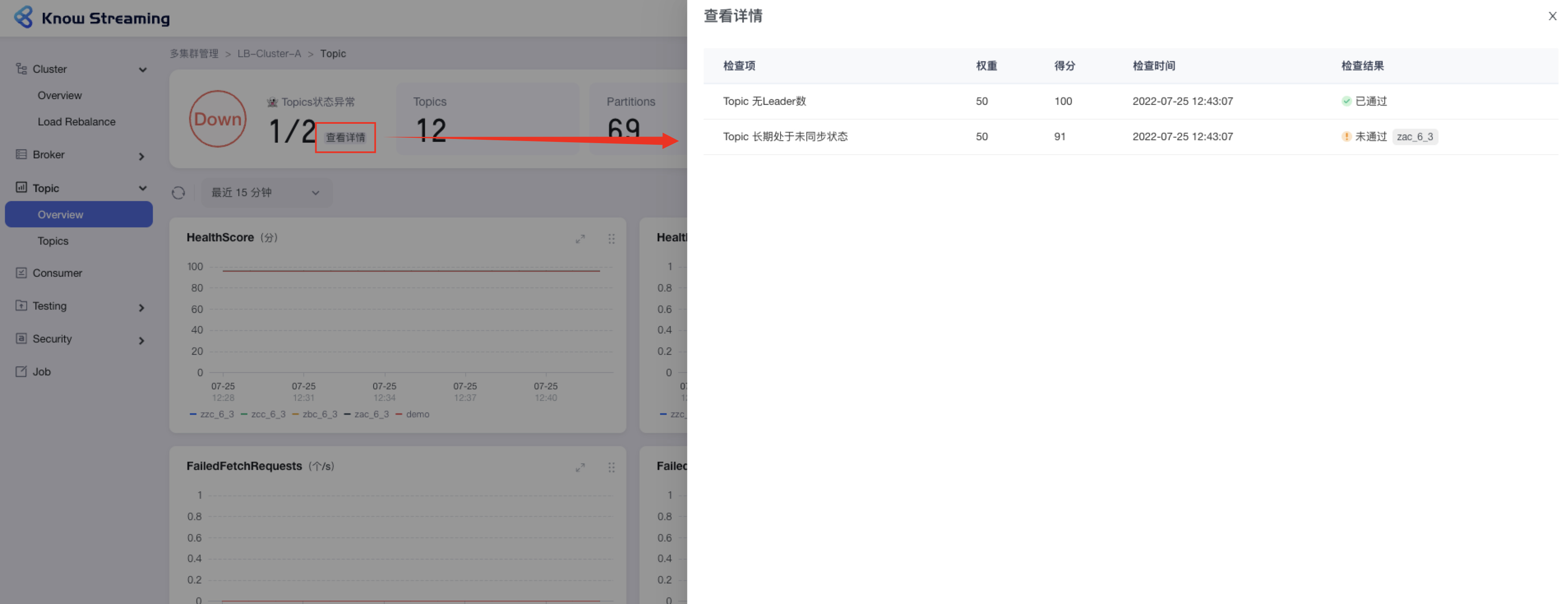Click the Job sidebar icon
Image resolution: width=1568 pixels, height=604 pixels.
[x=21, y=371]
